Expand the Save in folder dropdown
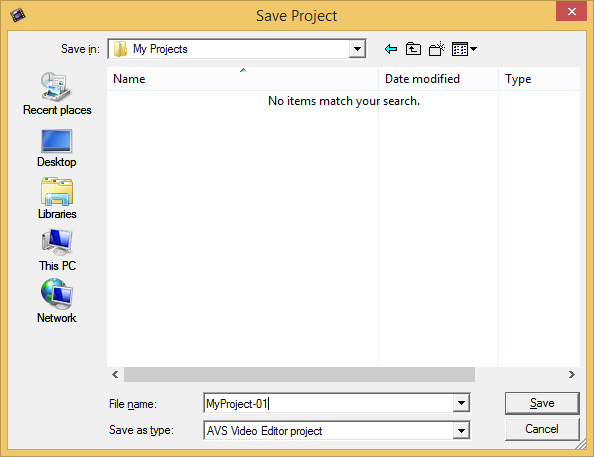Screen dimensions: 594x457 point(357,49)
